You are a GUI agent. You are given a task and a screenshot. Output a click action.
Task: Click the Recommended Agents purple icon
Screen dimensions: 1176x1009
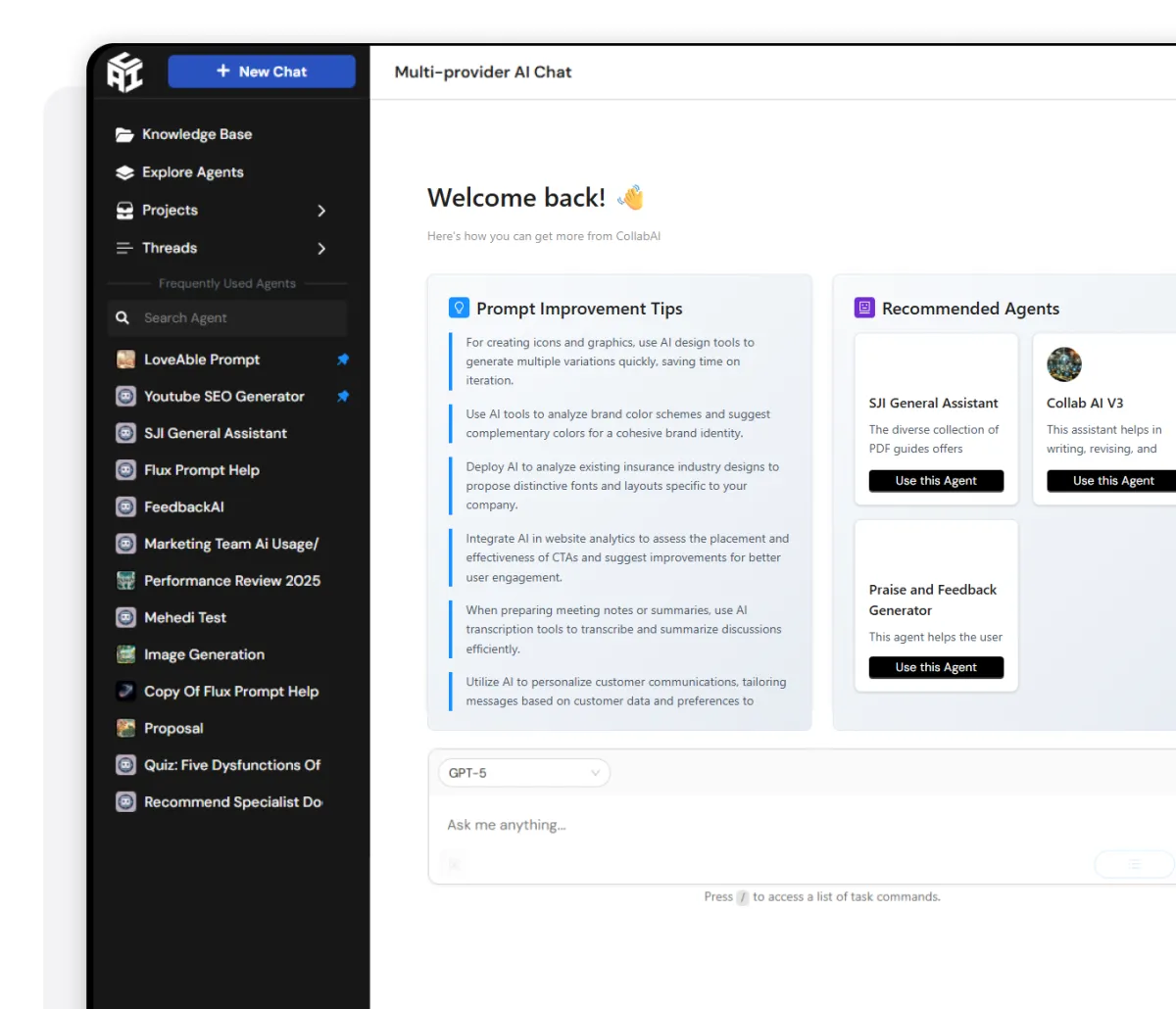click(x=864, y=308)
